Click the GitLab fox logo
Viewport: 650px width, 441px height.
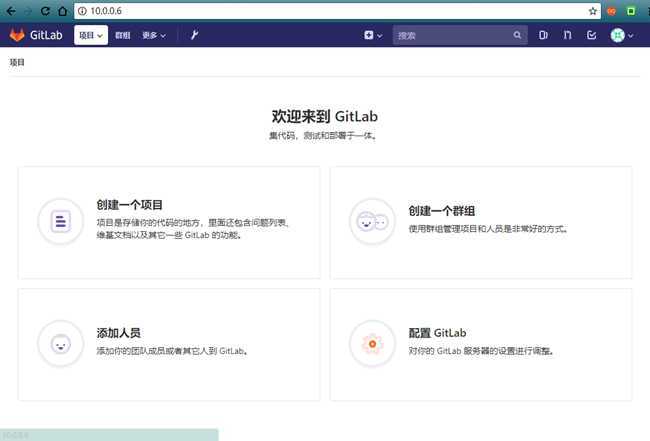[x=17, y=35]
